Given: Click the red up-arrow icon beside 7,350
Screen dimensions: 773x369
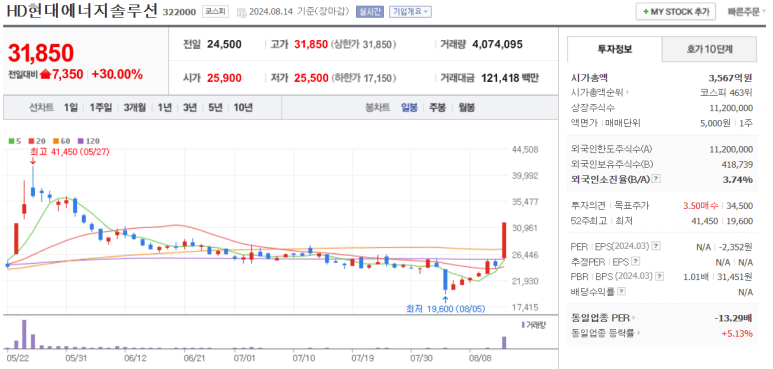Looking at the screenshot, I should point(46,74).
